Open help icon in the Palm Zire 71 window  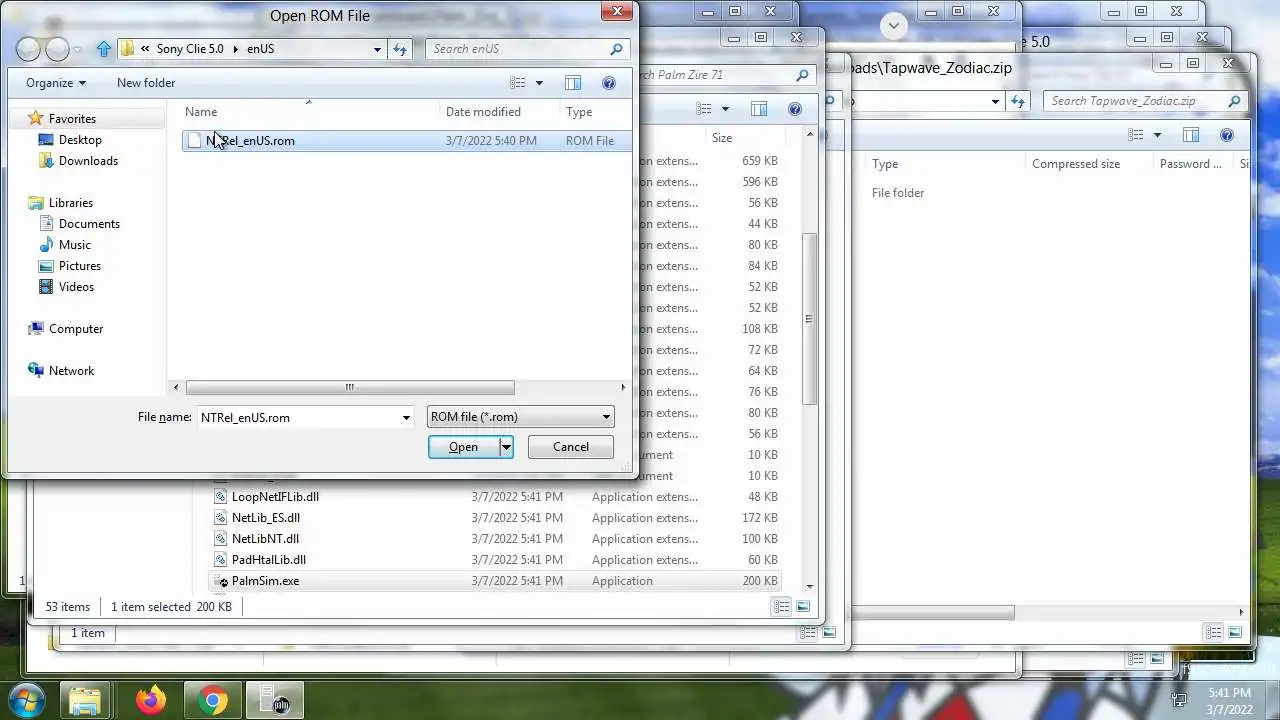click(795, 109)
